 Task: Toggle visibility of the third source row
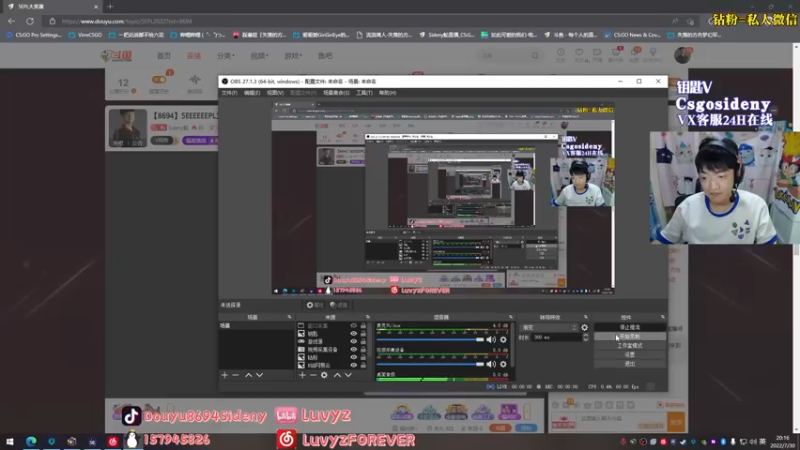[x=354, y=341]
